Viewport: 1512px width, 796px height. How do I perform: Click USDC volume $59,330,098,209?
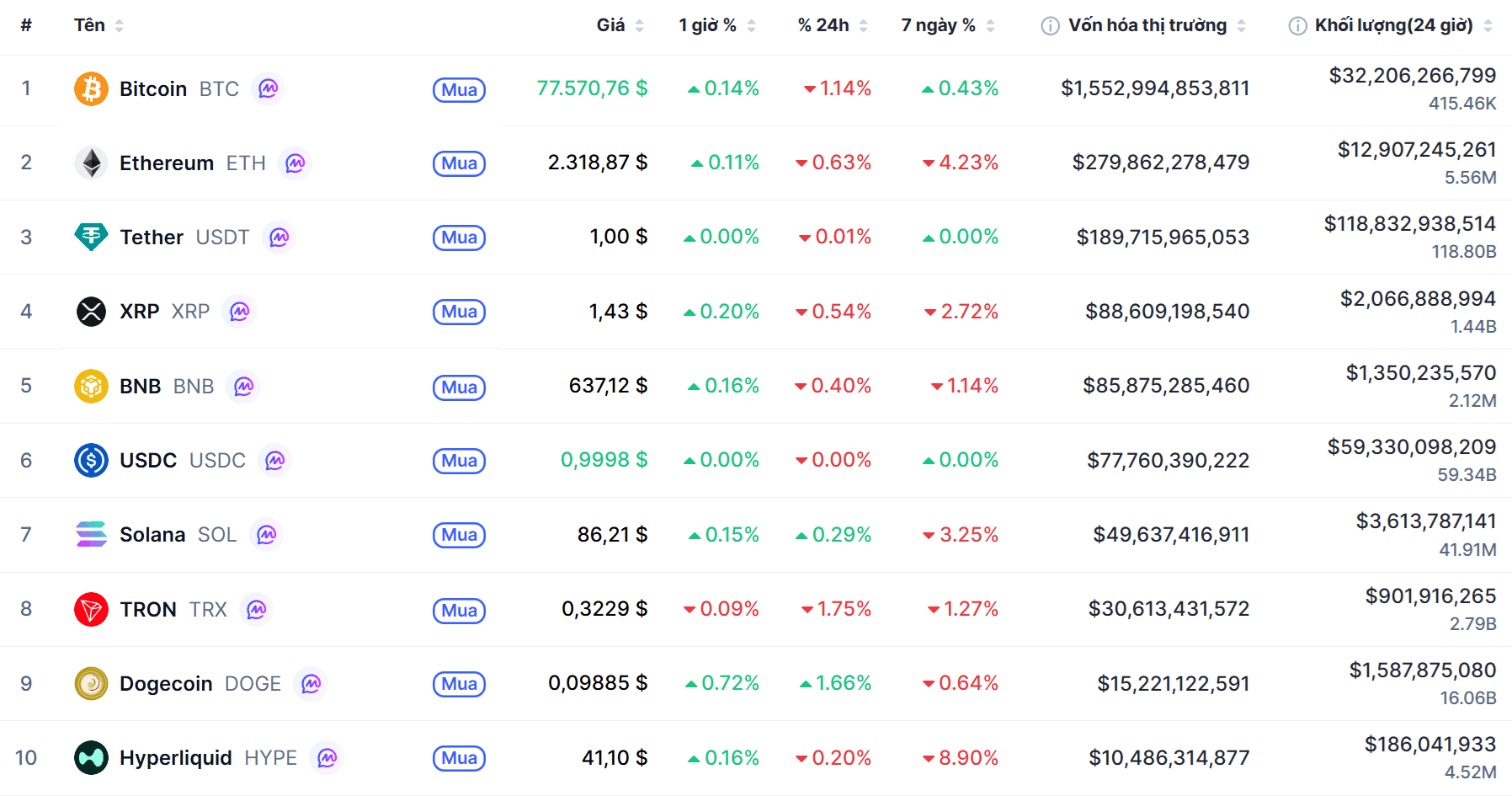(x=1412, y=446)
